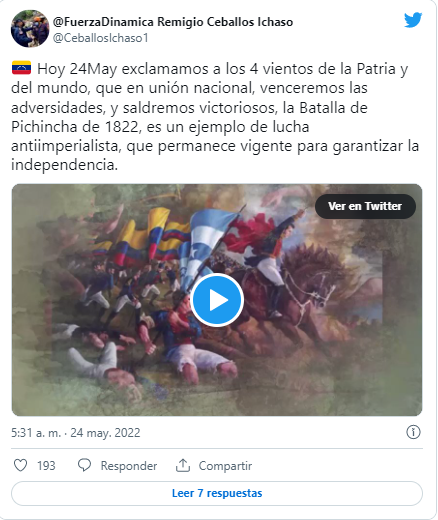The width and height of the screenshot is (438, 520).
Task: Click the 193 likes count
Action: (x=46, y=466)
